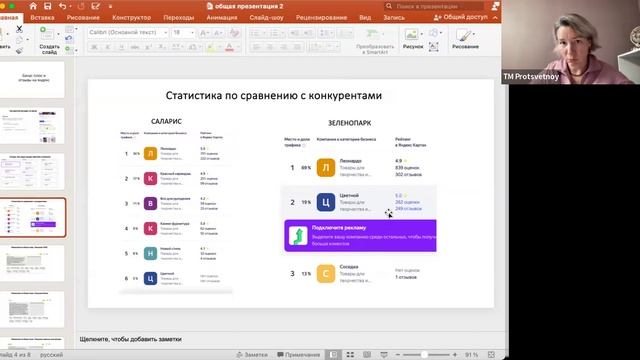Open the Слайд-шоу tab
The height and width of the screenshot is (360, 640).
[267, 18]
